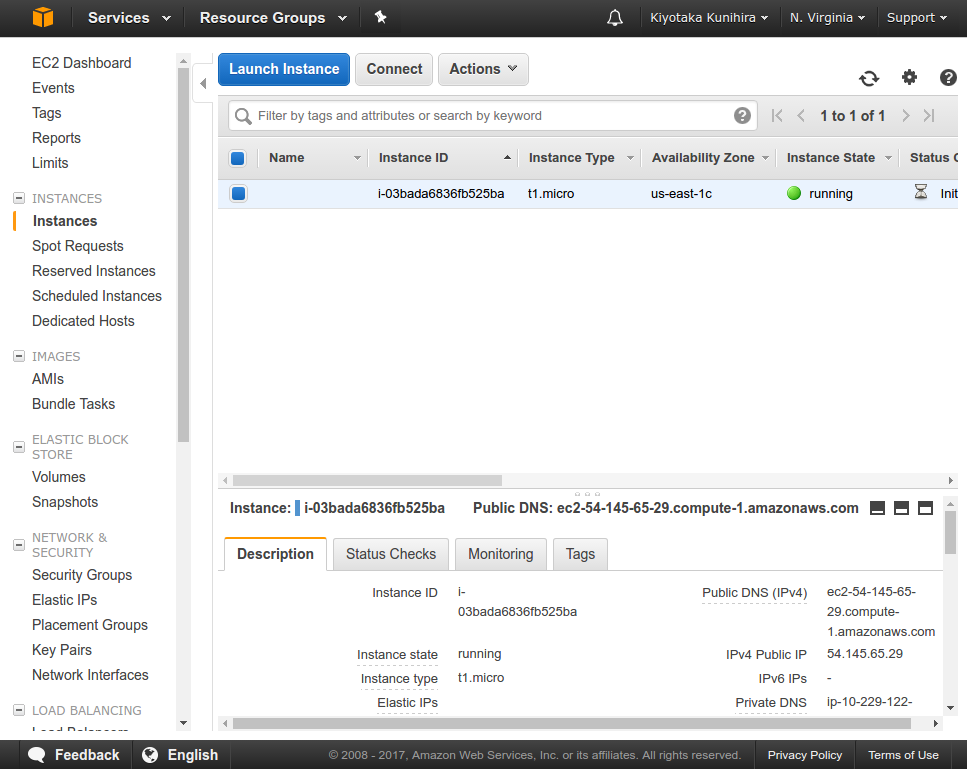Viewport: 967px width, 769px height.
Task: Click the pane resize grip dots
Action: coord(587,494)
